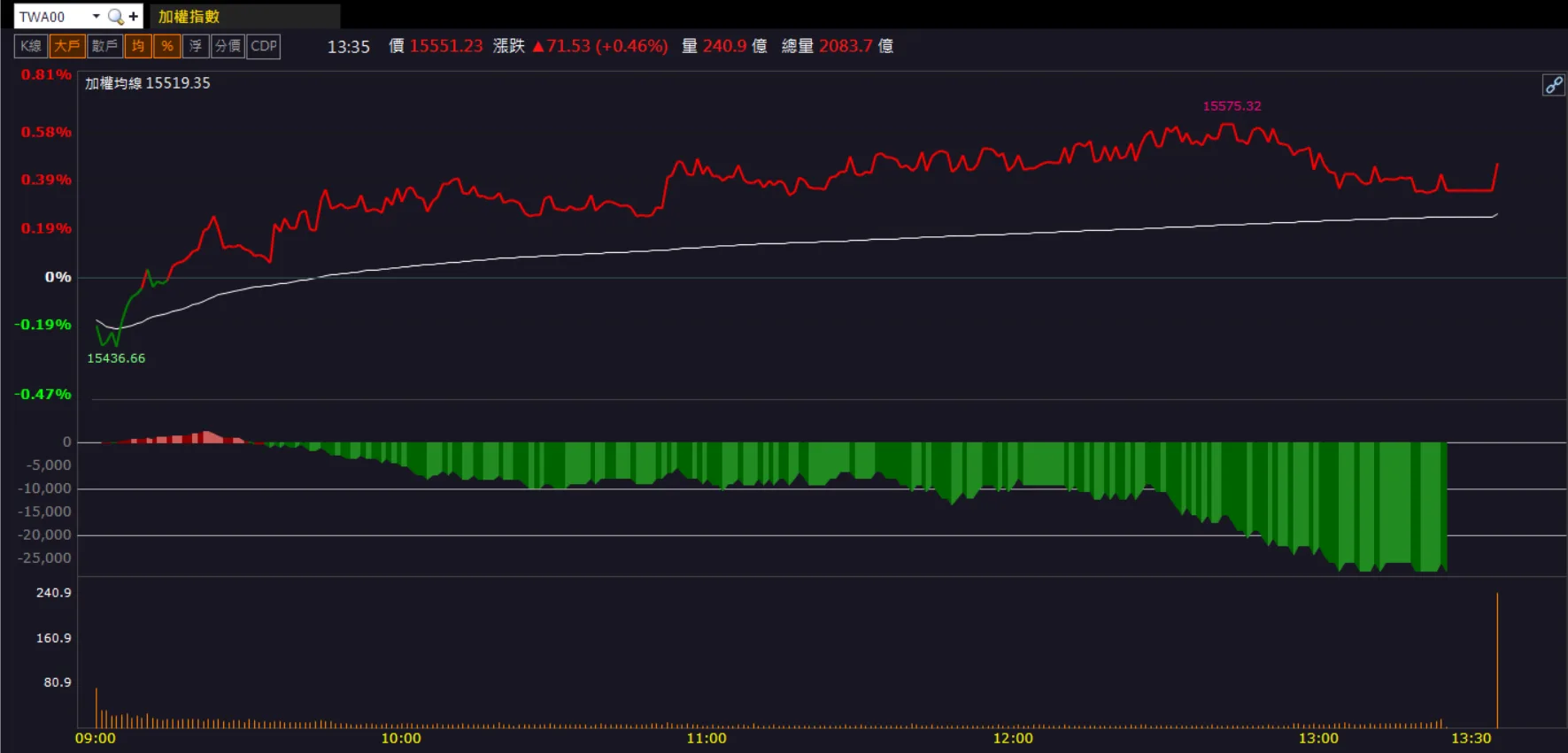
Task: Click the 13:35 time readout
Action: click(349, 47)
